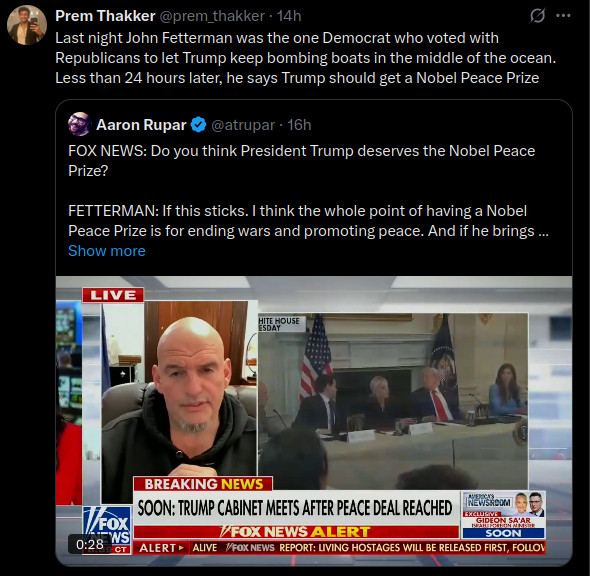Click Prem Thakker's profile avatar
Screen dimensions: 590x576
click(27, 25)
